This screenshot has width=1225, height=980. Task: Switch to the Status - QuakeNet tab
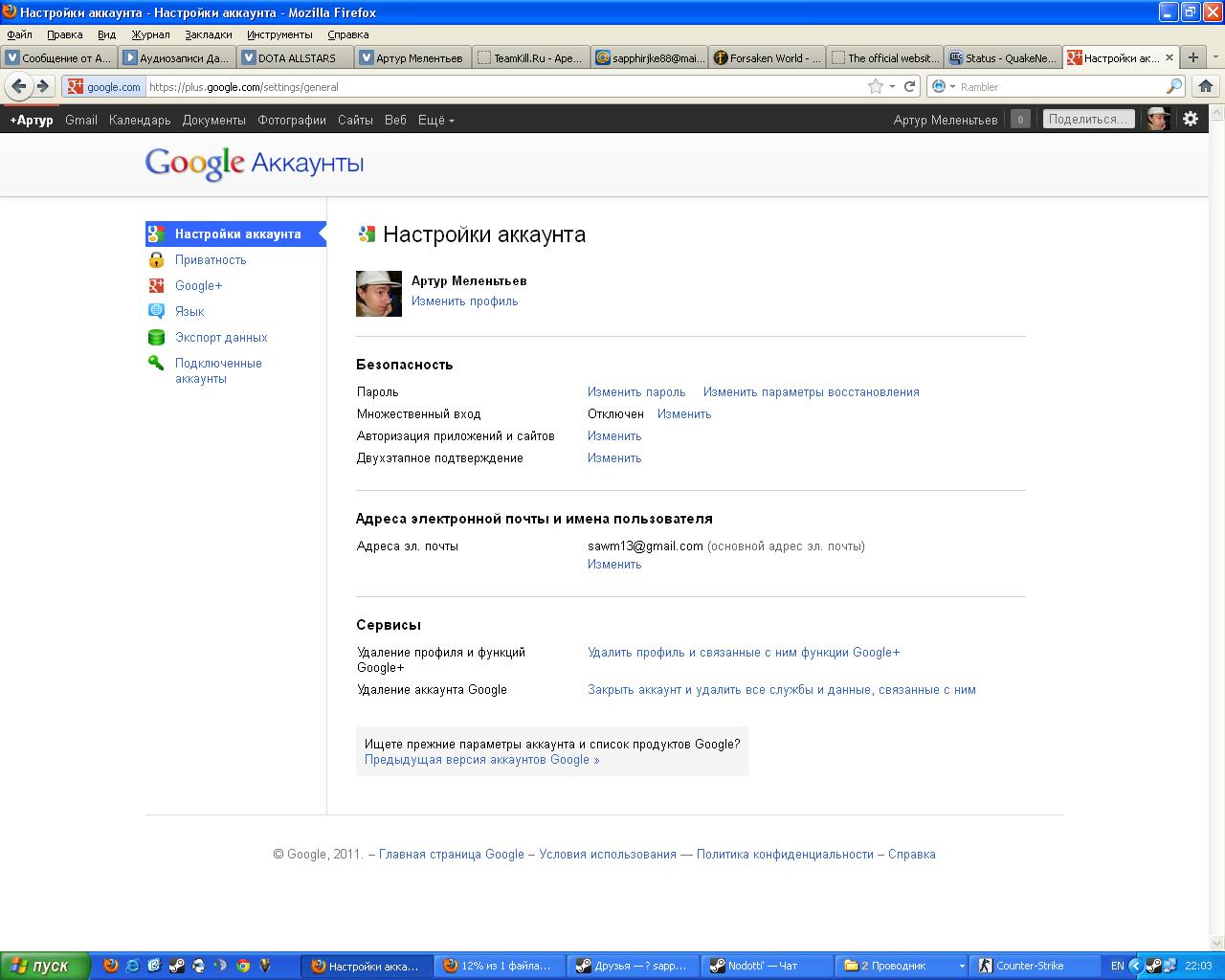(1003, 57)
